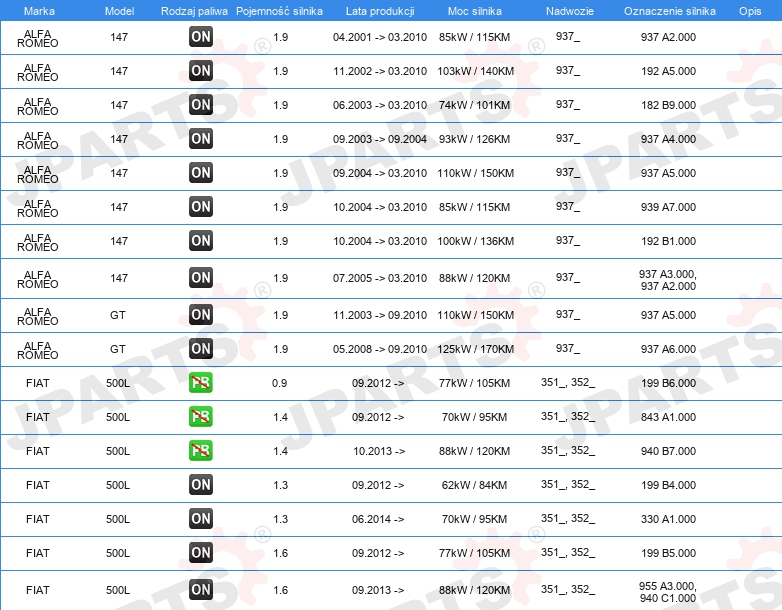Click the PB petrol icon in the 940 B7.000 row

(x=201, y=450)
